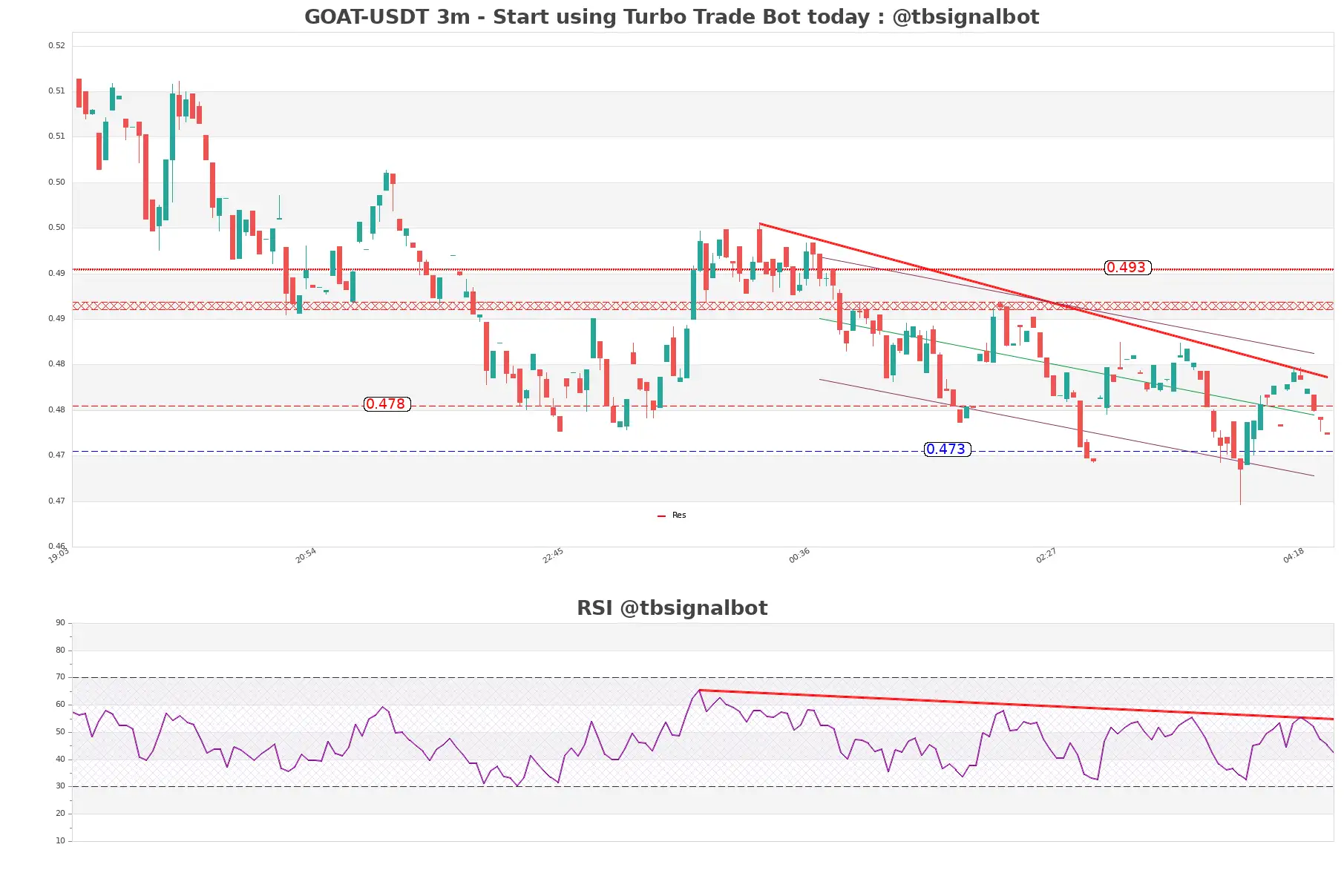Click the 04:18 time axis label
The height and width of the screenshot is (896, 1344).
(x=1294, y=556)
